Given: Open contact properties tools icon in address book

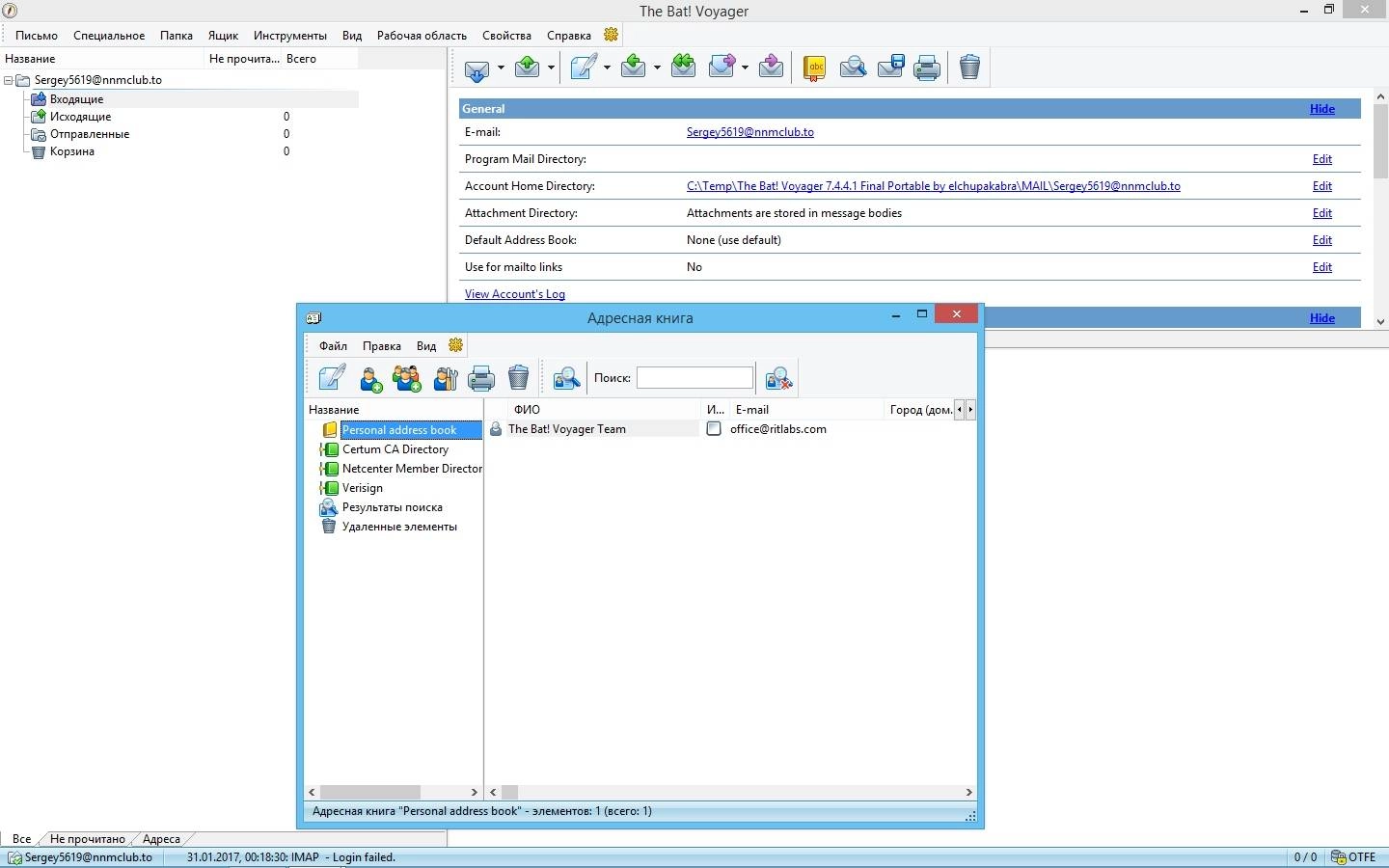Looking at the screenshot, I should [x=445, y=379].
